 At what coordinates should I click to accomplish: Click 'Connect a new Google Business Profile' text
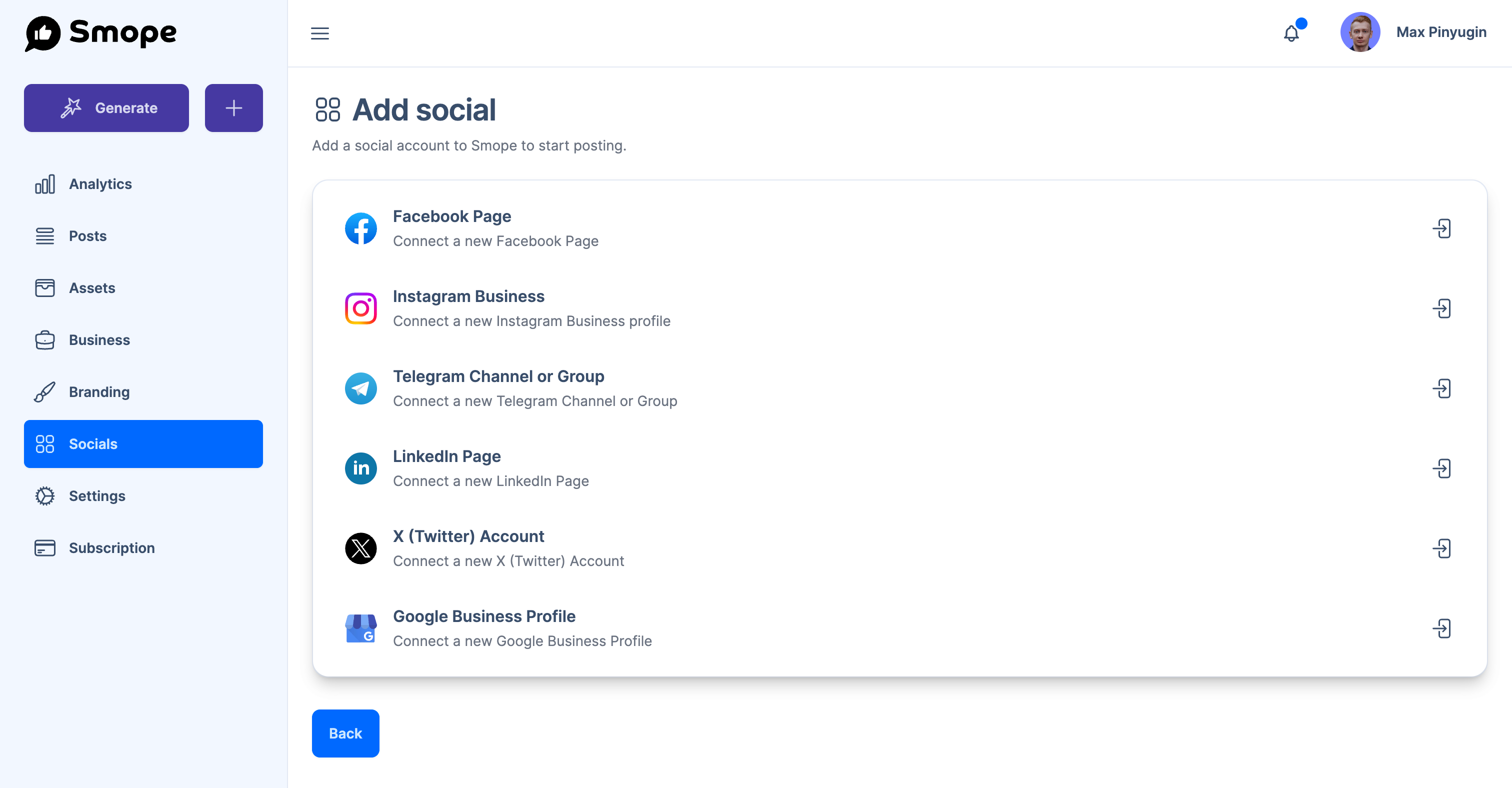[522, 640]
